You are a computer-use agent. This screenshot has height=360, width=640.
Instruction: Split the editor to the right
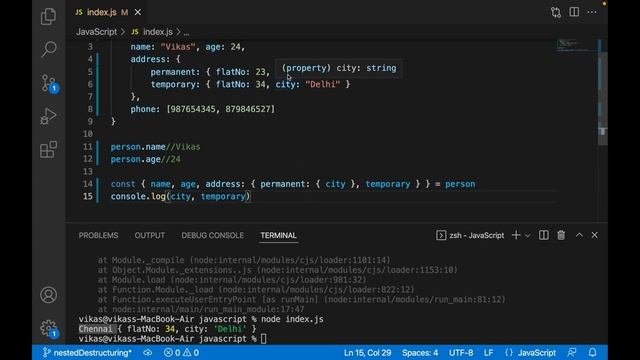coord(574,12)
